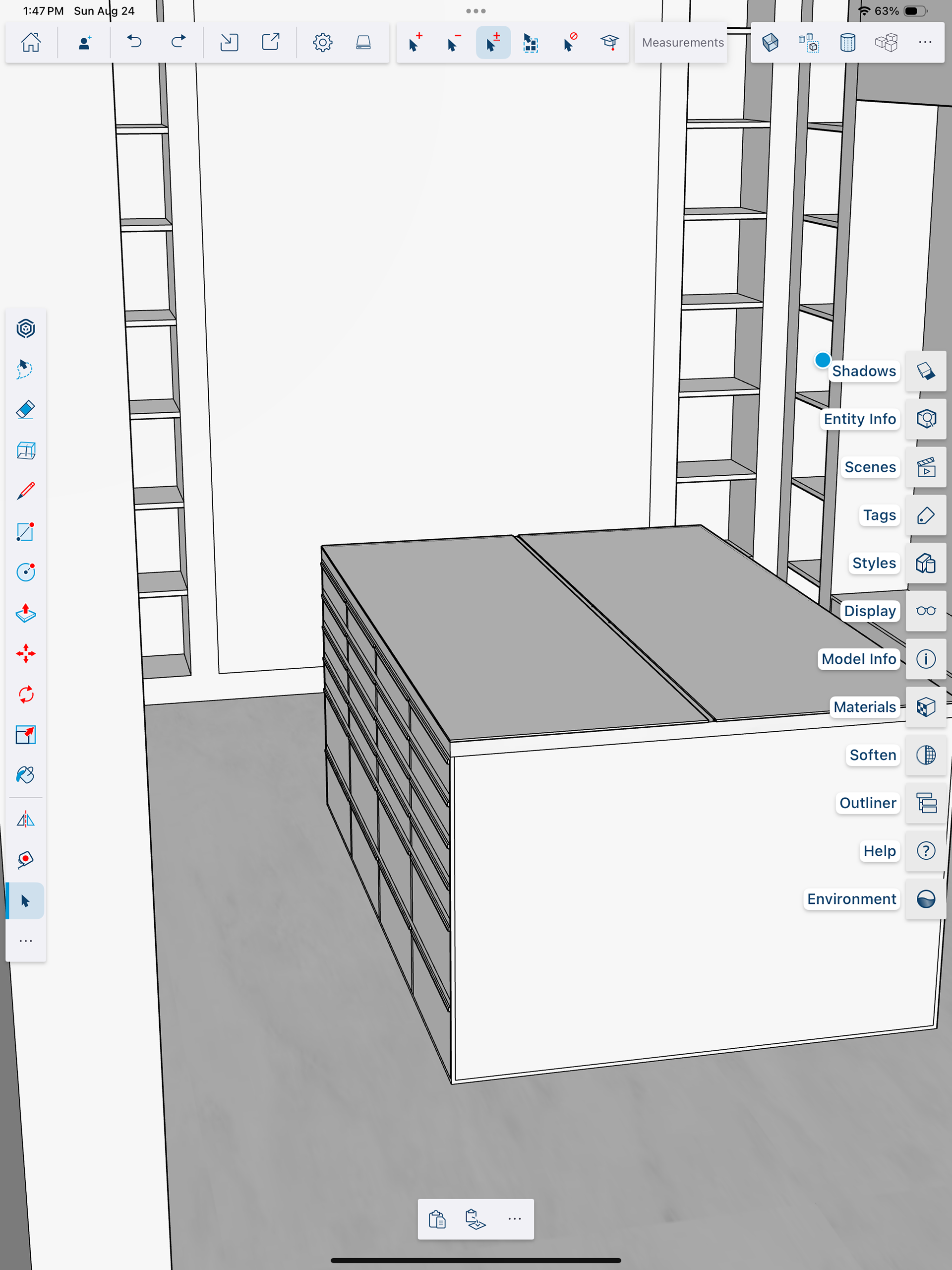Expand more tools in left toolbar
The image size is (952, 1270).
coord(26,941)
